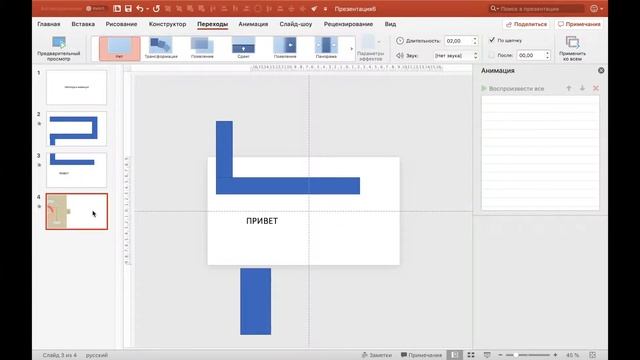Select the Сдвиг transition
This screenshot has width=640, height=360.
coord(243,48)
